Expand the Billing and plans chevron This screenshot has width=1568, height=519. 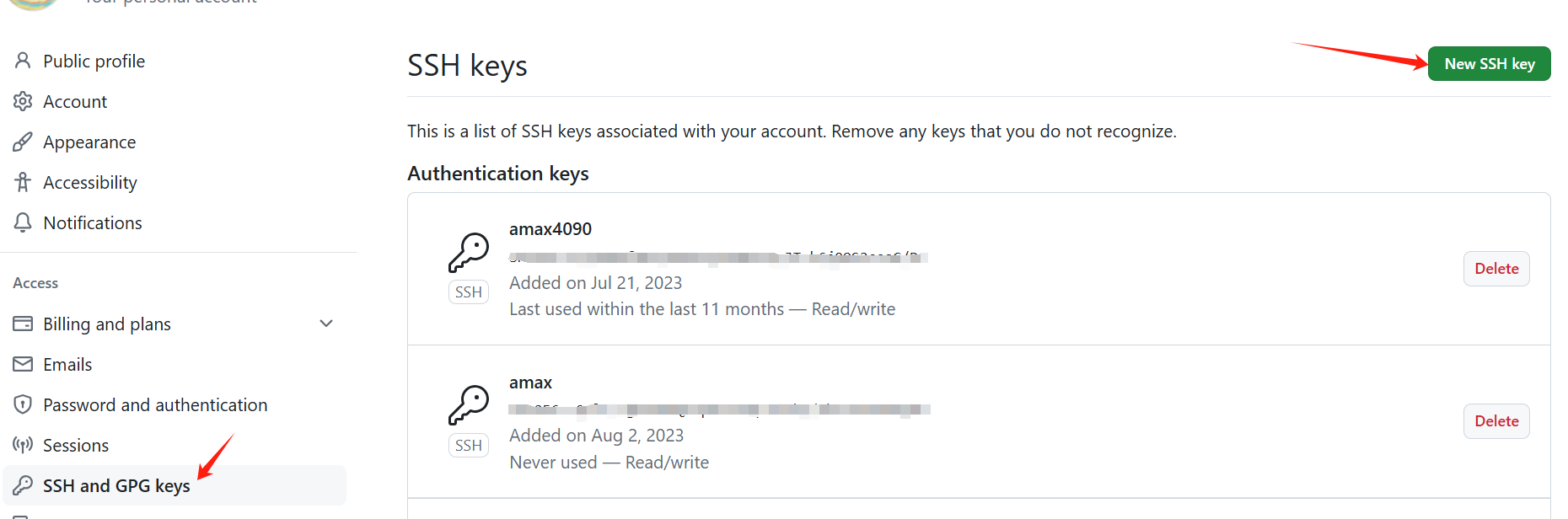pos(326,324)
